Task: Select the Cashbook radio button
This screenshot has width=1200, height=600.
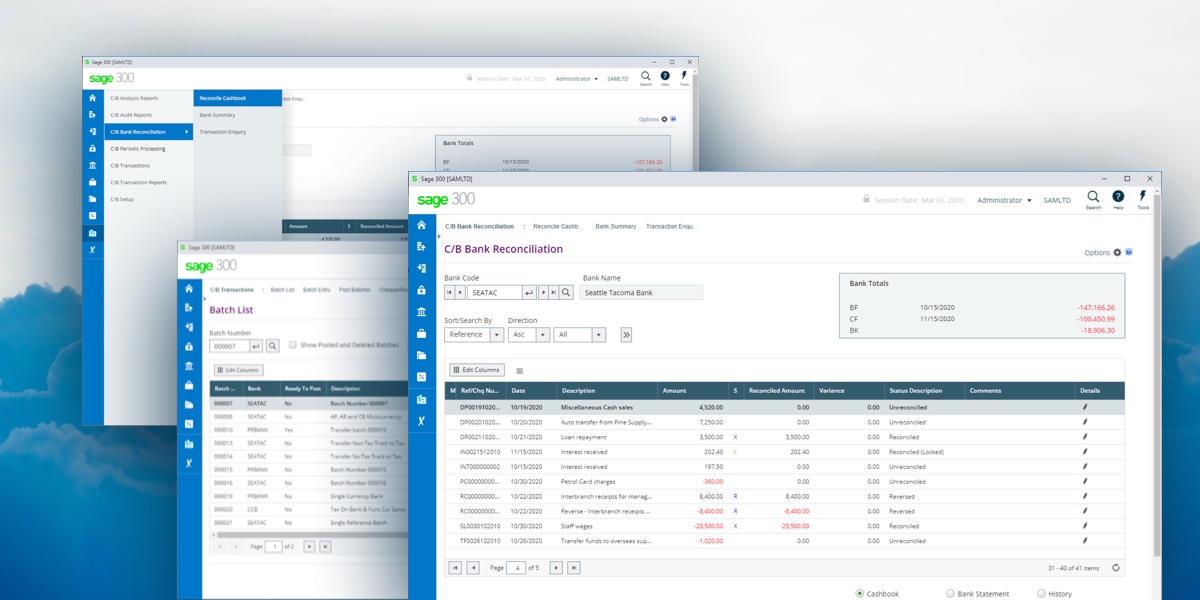Action: pyautogui.click(x=859, y=594)
